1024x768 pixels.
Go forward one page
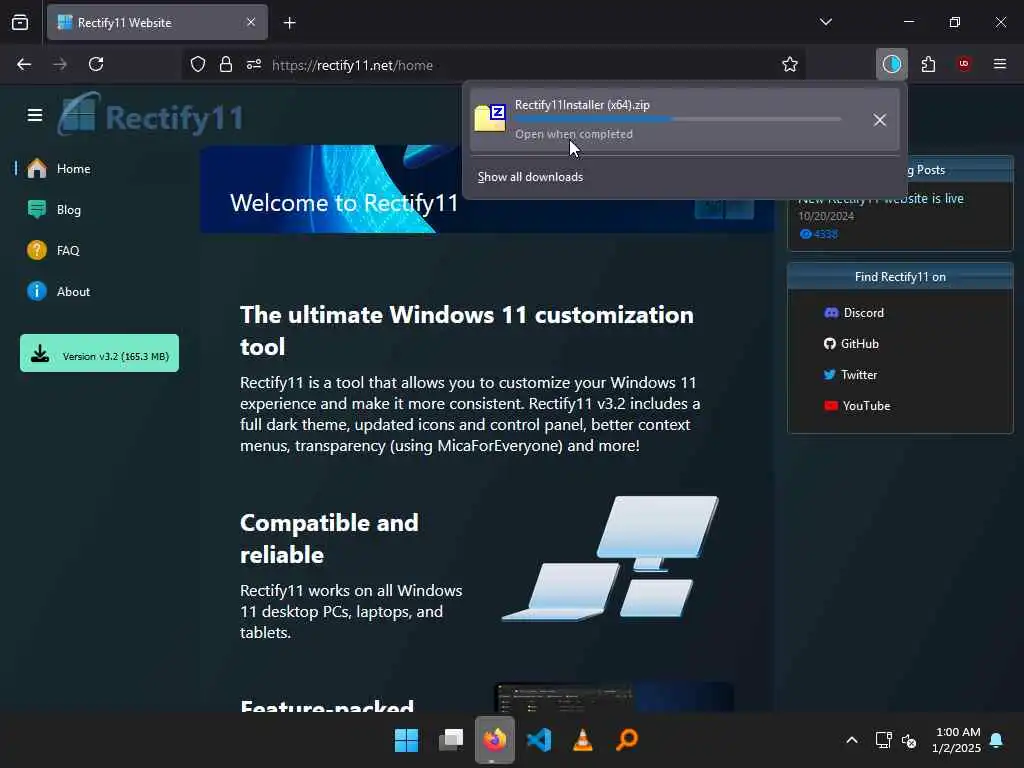click(60, 64)
